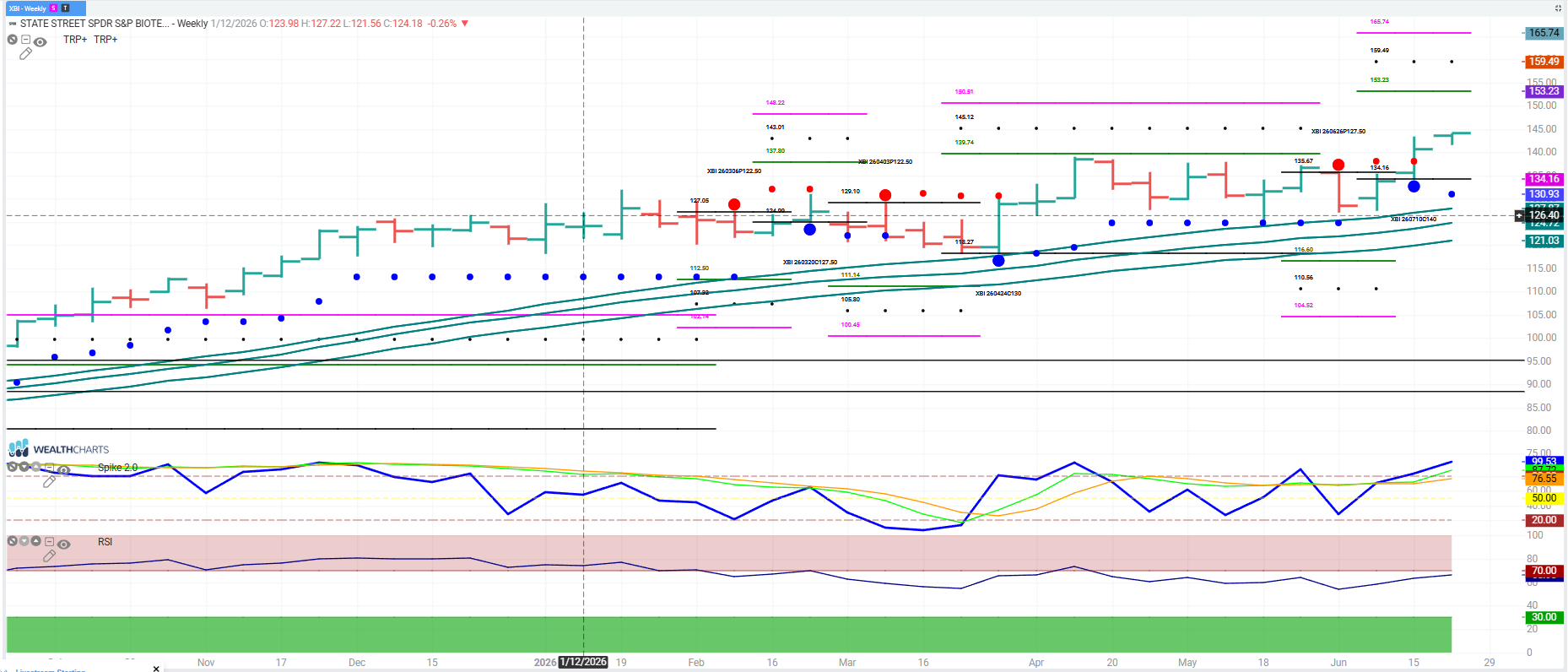Edit Spike 2.0 settings with pencil icon
Screen dimensions: 1568x672
pyautogui.click(x=50, y=481)
